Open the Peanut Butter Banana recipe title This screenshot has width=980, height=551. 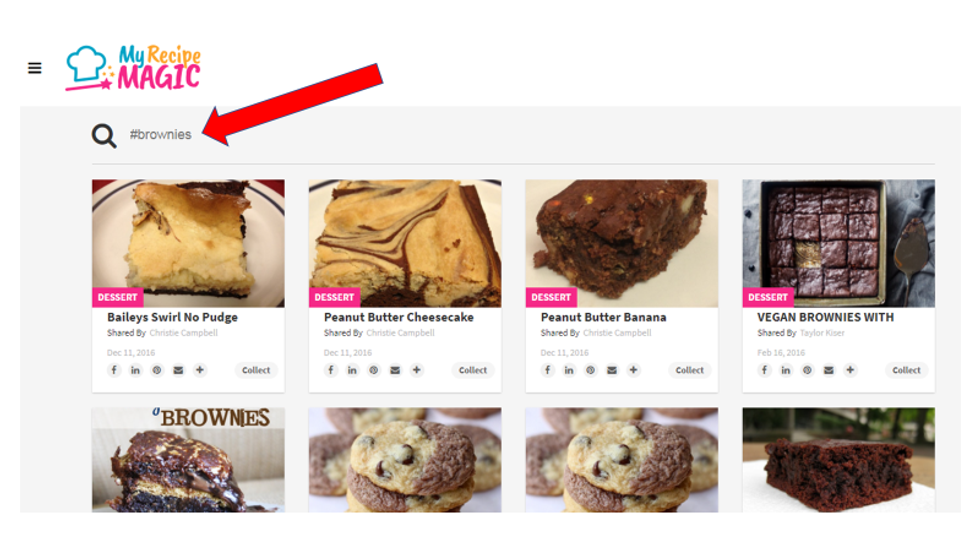(603, 317)
